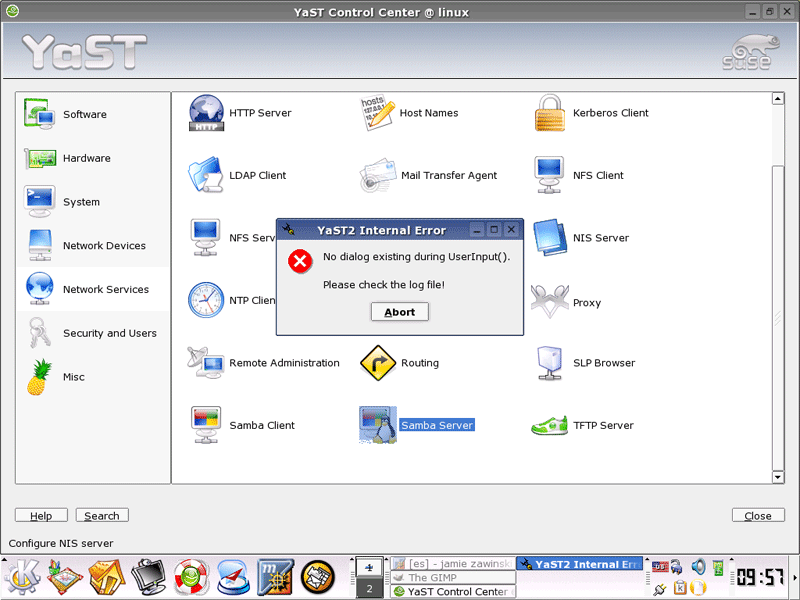Open the Samba Client module
The width and height of the screenshot is (800, 600).
242,425
